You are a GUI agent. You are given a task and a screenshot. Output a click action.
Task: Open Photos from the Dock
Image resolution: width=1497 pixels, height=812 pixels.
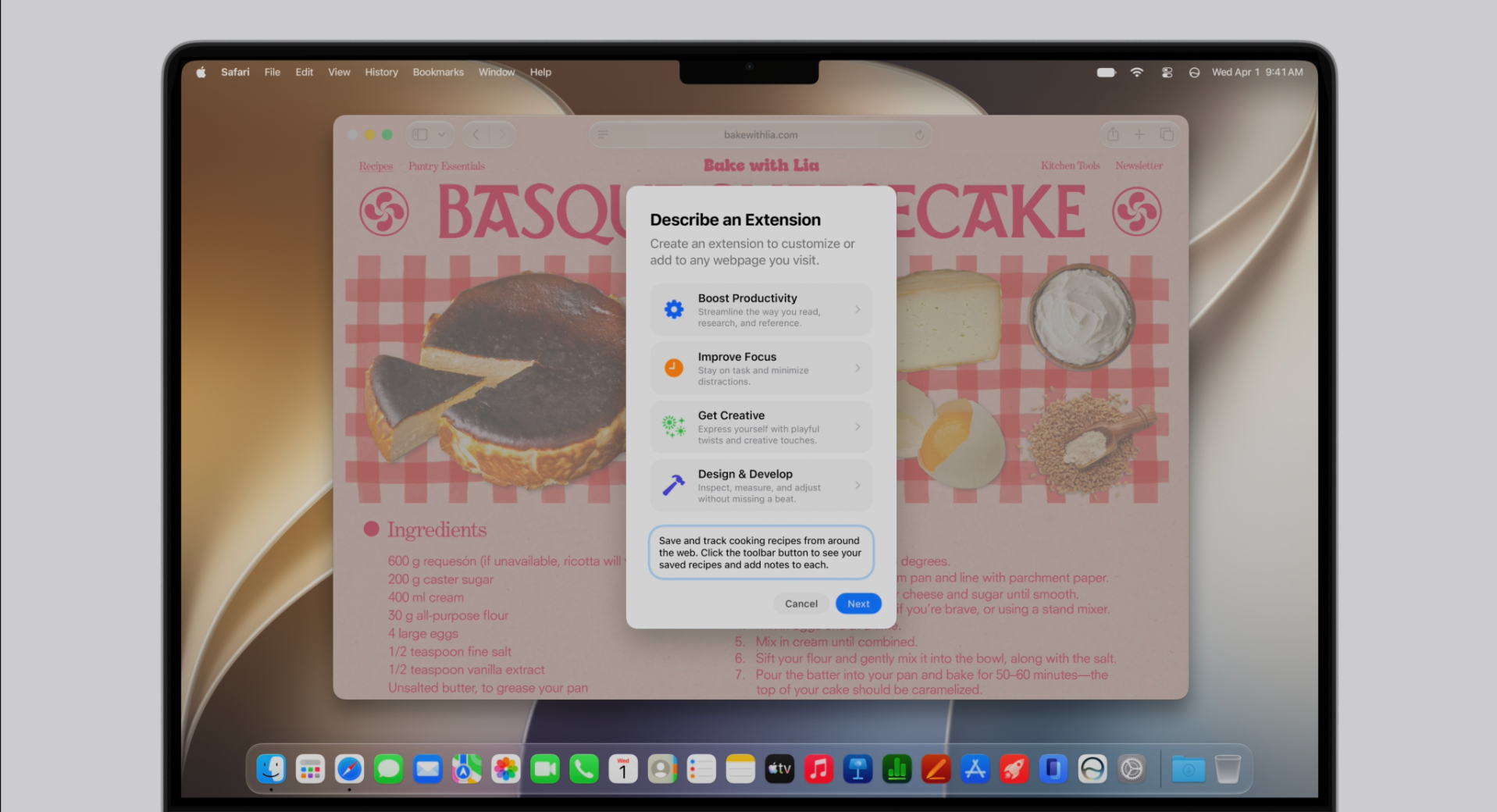pyautogui.click(x=505, y=770)
